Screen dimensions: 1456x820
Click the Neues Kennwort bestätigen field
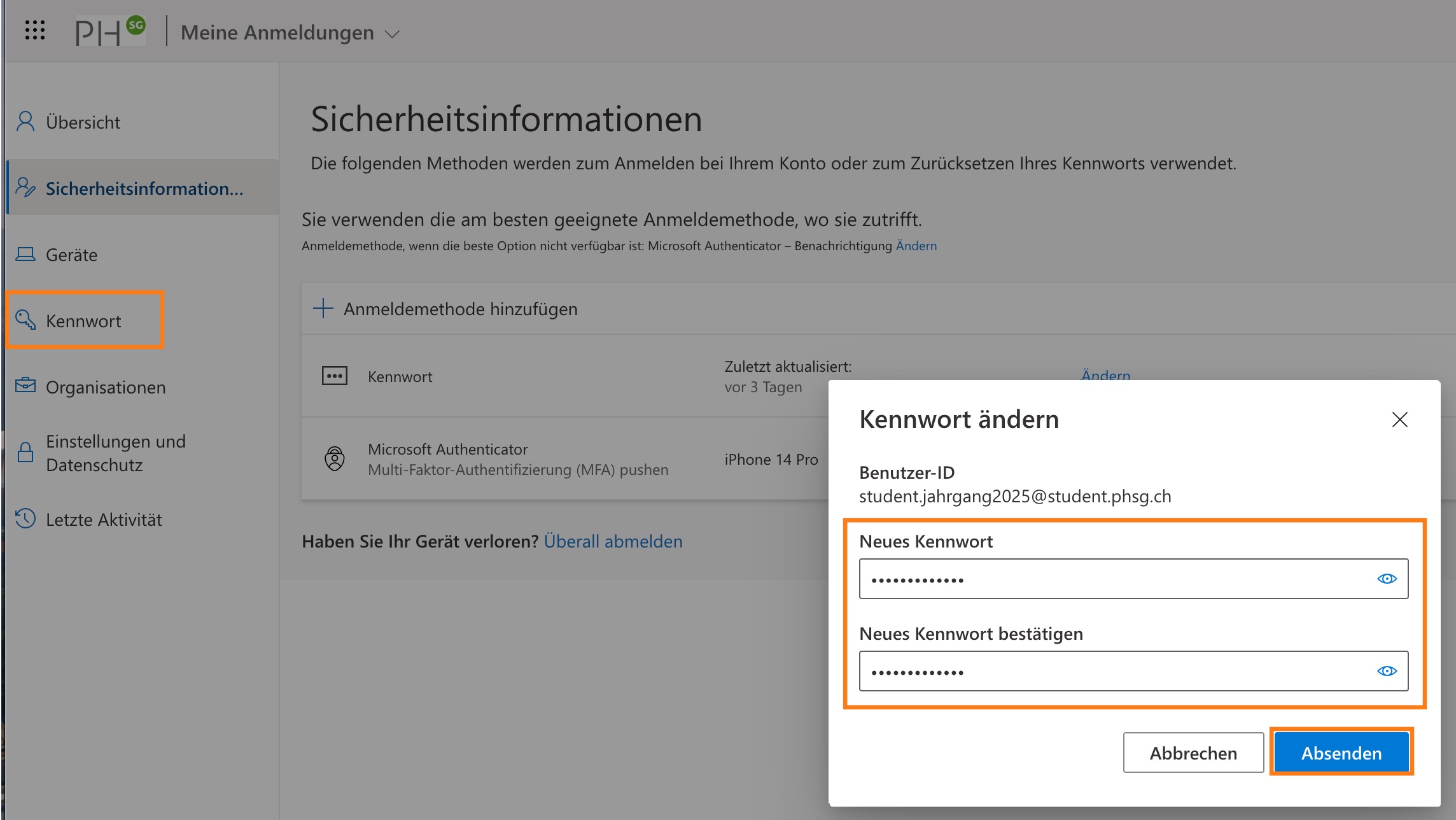[x=1133, y=671]
